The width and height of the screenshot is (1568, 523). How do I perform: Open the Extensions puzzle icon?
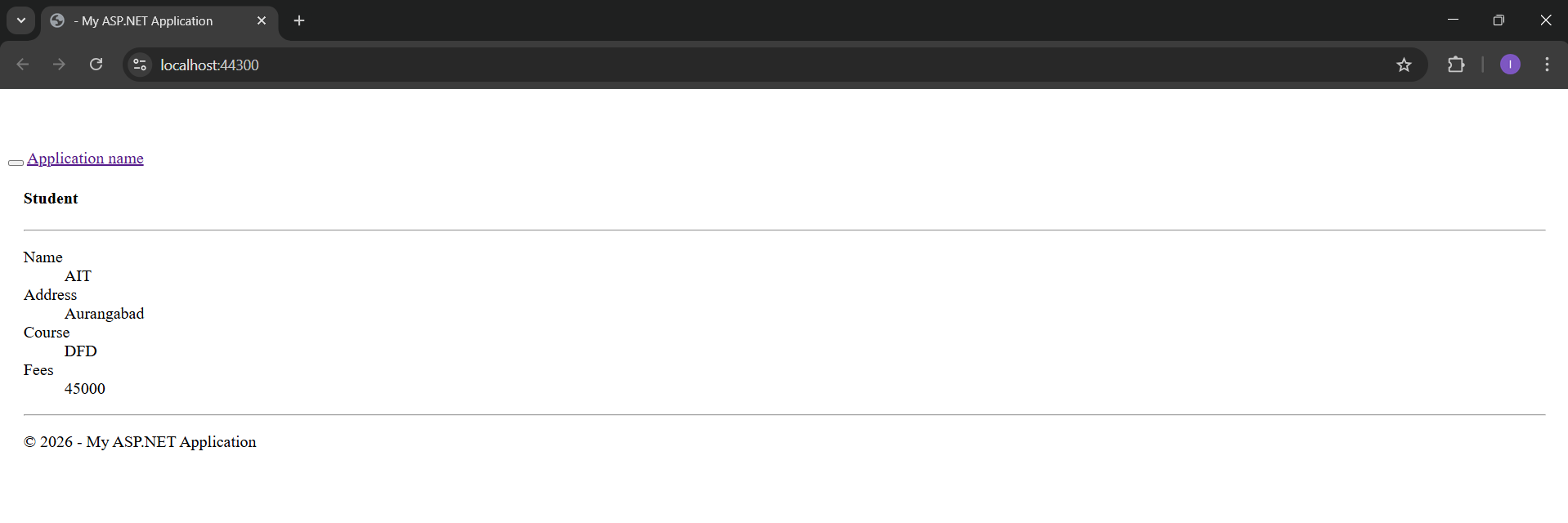coord(1456,65)
